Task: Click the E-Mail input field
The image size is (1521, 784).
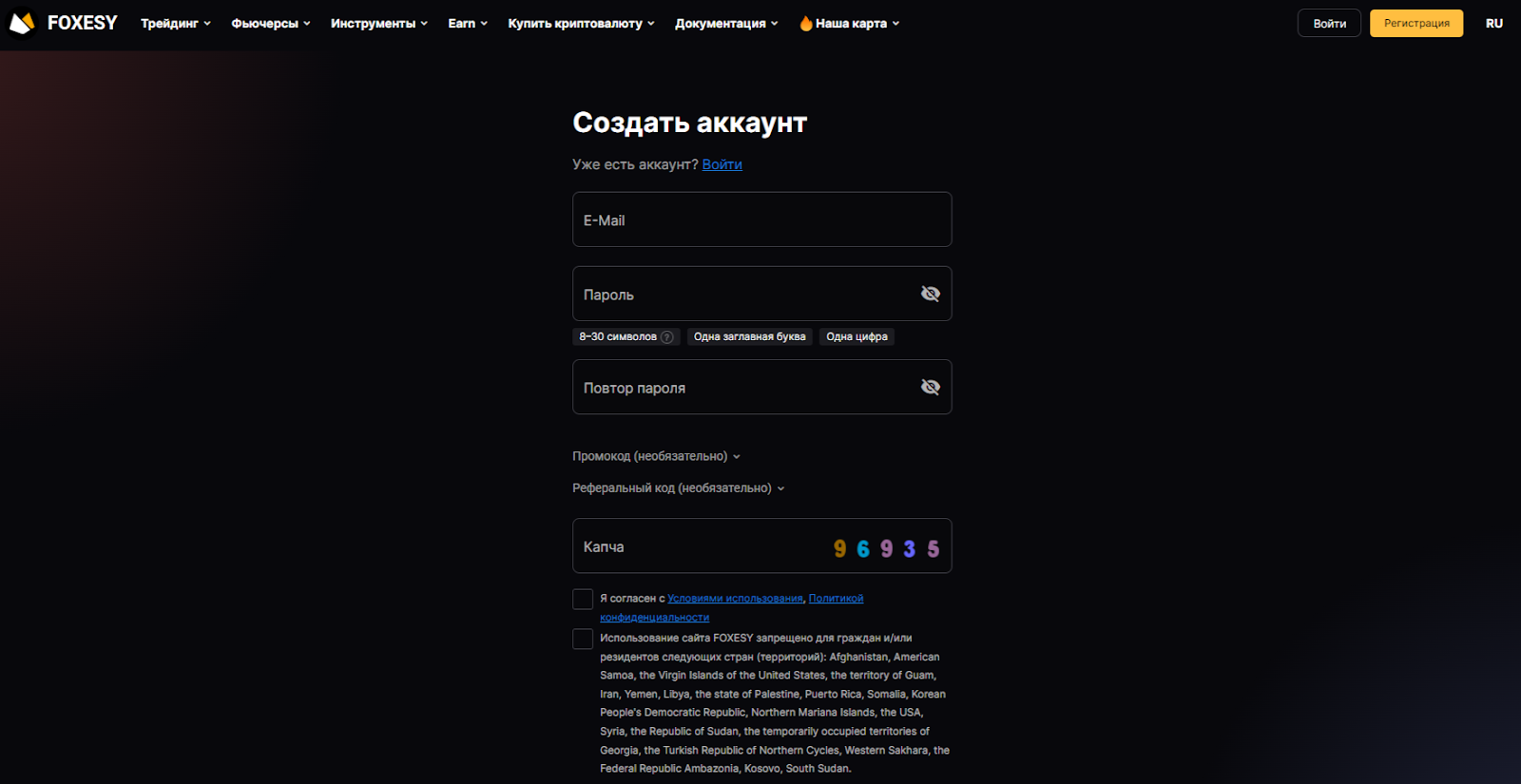Action: coord(761,220)
